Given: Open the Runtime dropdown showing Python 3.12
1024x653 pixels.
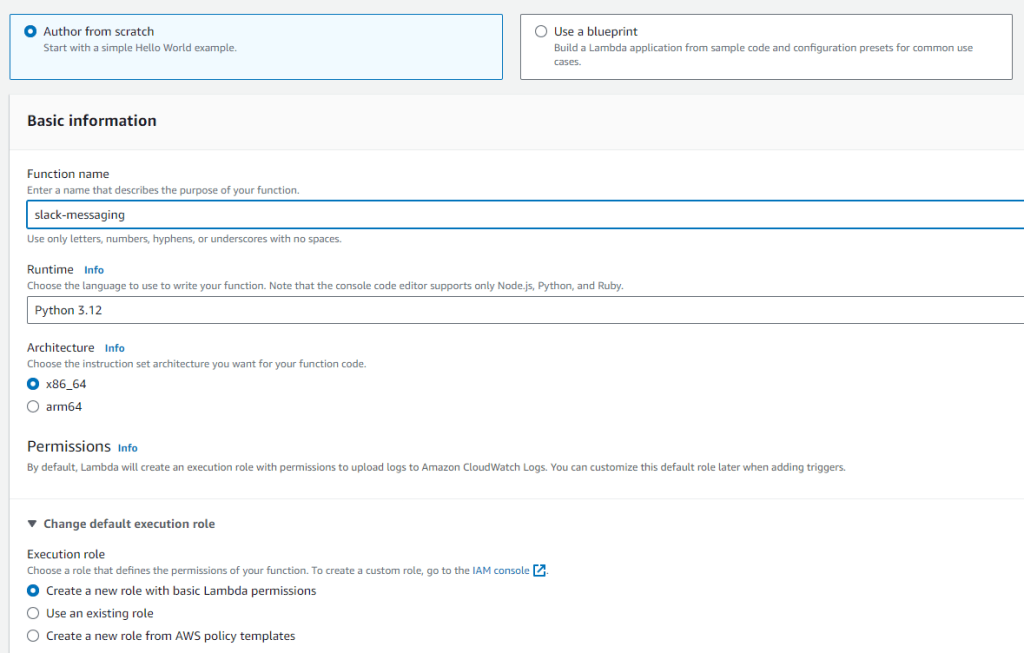Looking at the screenshot, I should [x=520, y=310].
